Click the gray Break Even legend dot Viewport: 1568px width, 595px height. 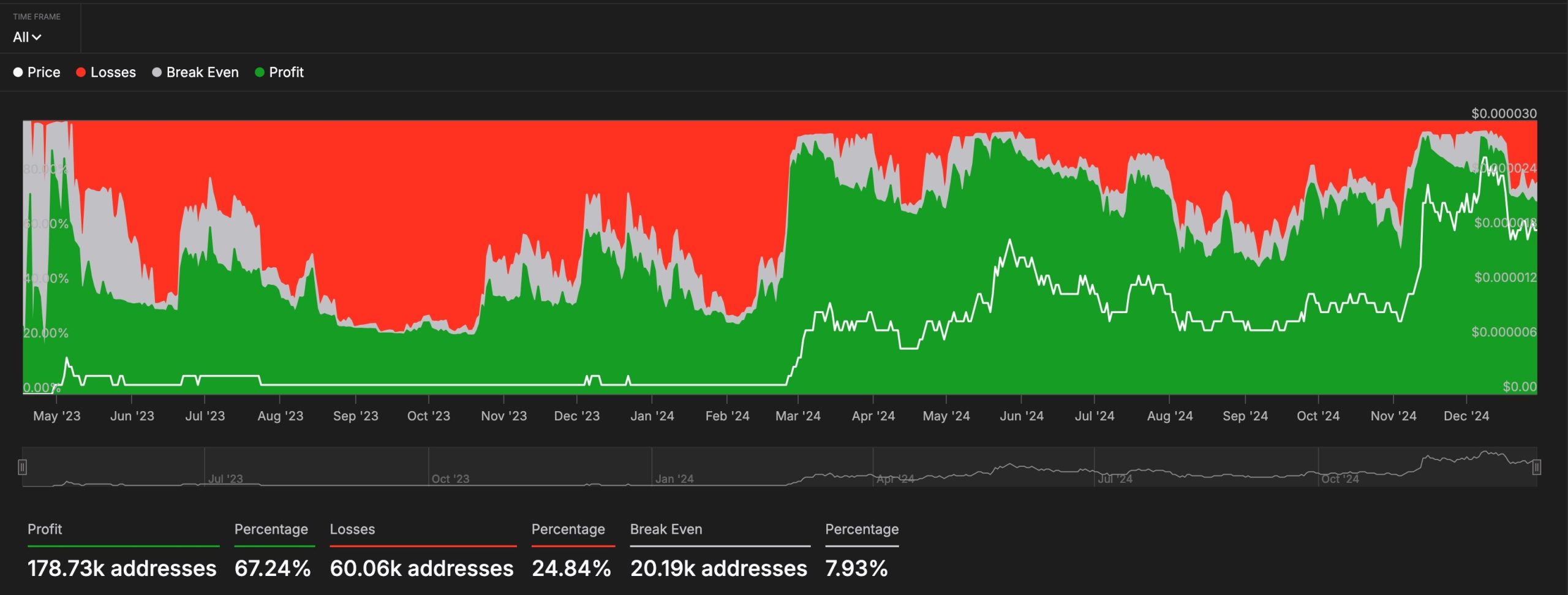tap(157, 72)
